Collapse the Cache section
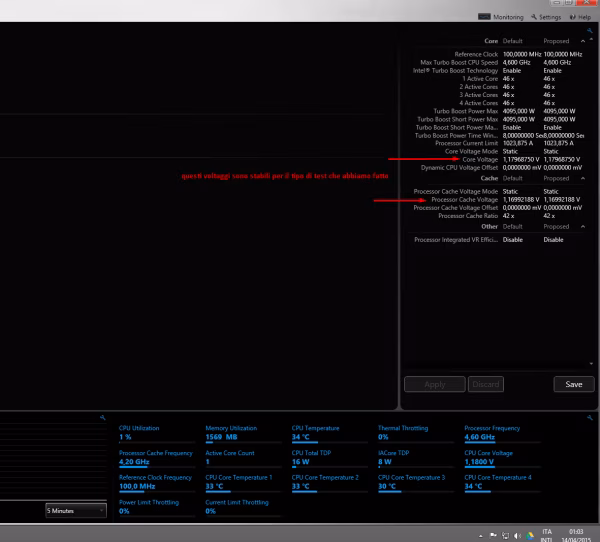The image size is (600, 542). pos(583,178)
